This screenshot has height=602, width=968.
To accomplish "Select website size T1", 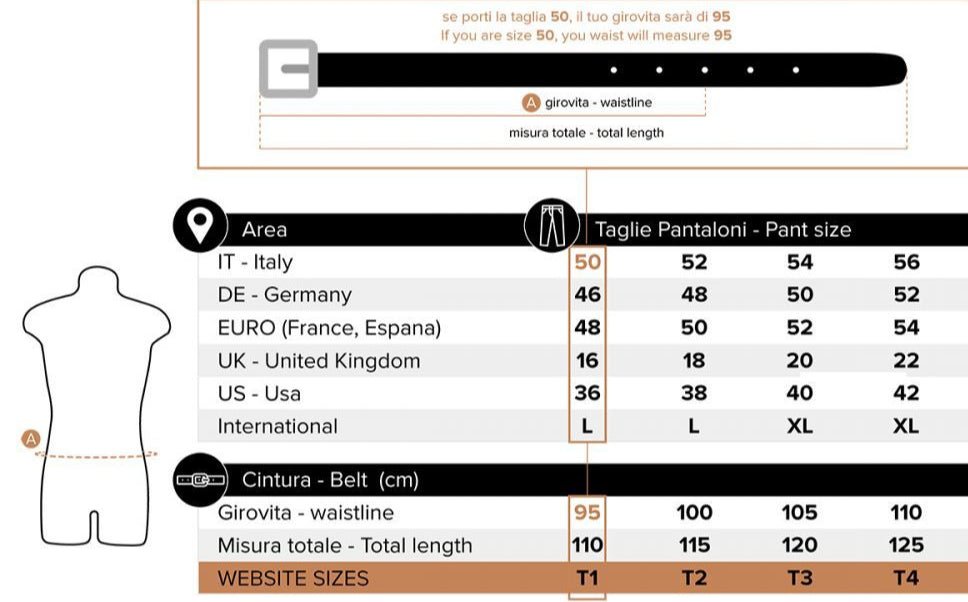I will click(587, 578).
